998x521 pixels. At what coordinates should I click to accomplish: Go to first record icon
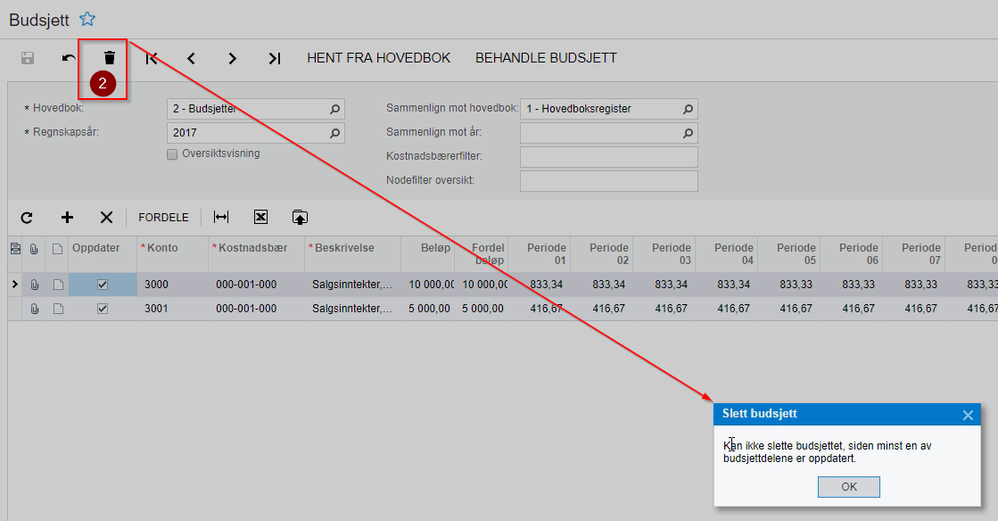coord(151,59)
